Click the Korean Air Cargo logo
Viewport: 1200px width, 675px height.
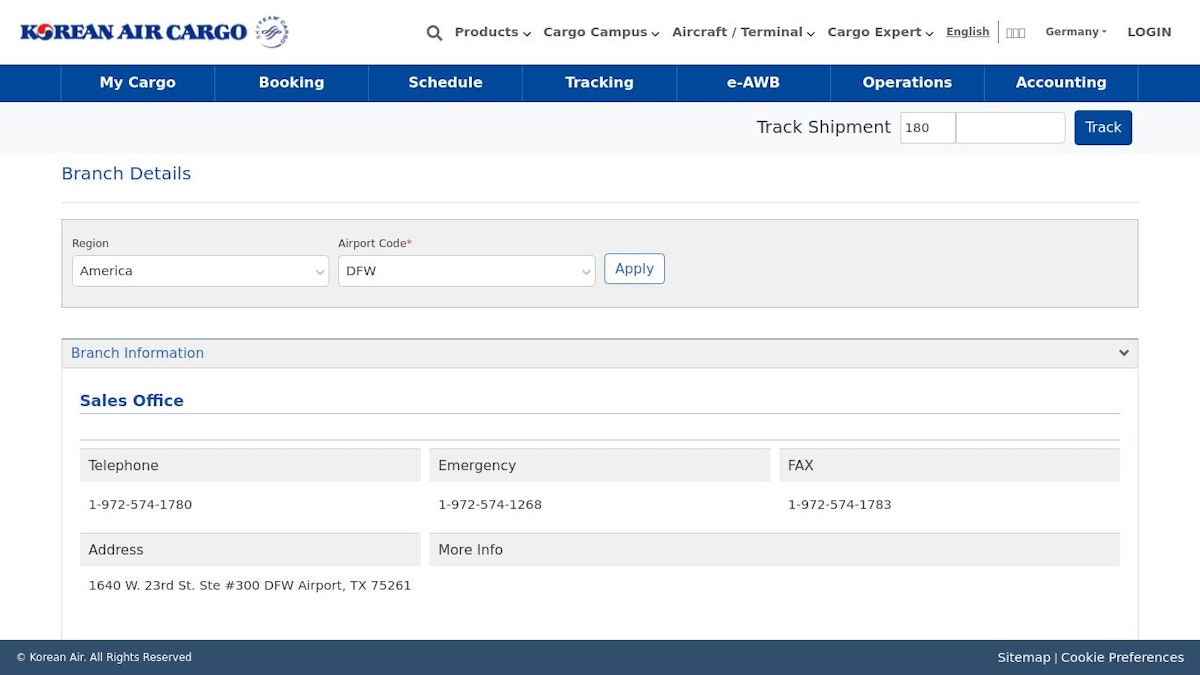[x=154, y=32]
